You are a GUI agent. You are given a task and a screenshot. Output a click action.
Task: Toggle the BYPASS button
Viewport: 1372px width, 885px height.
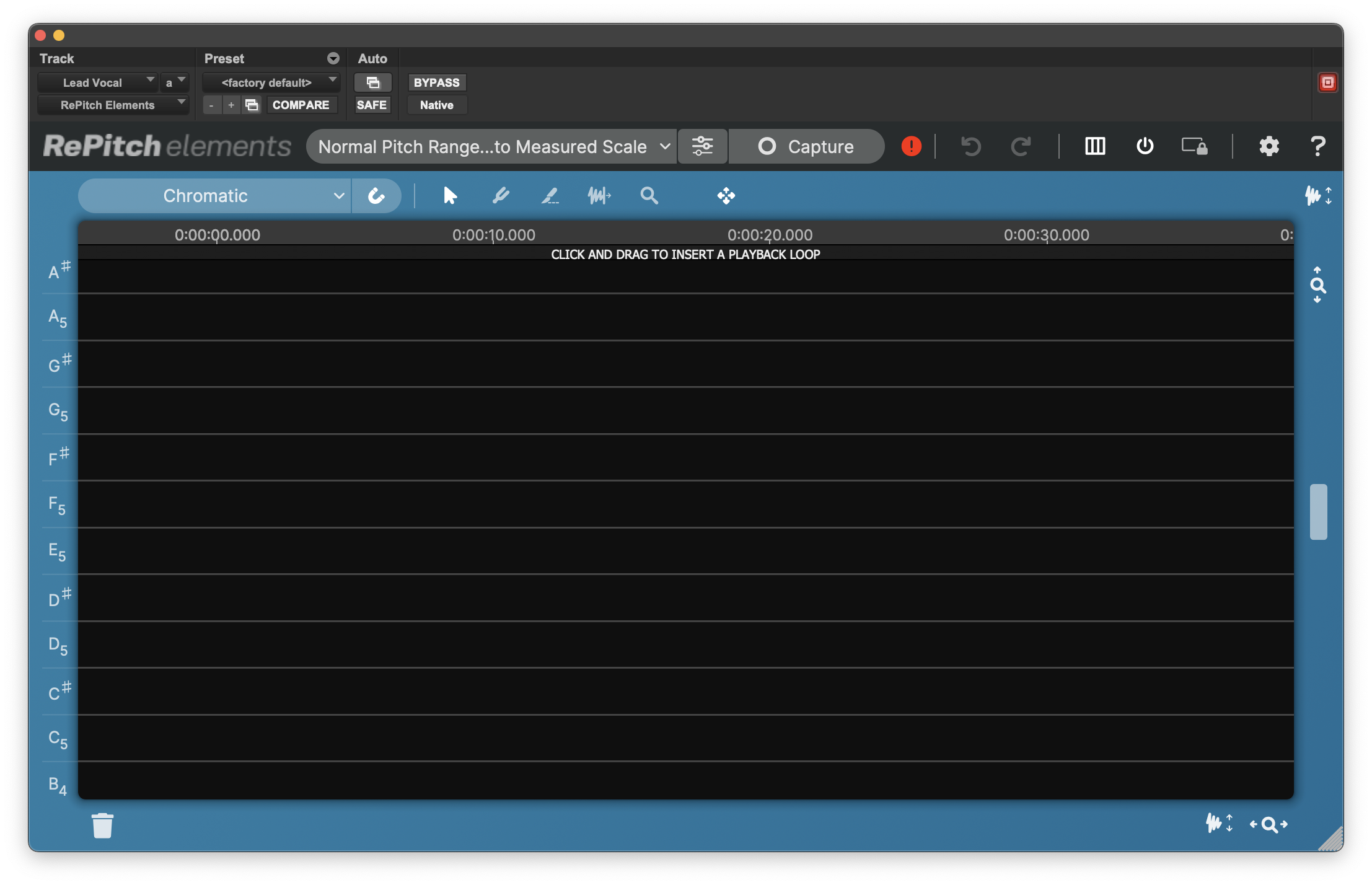click(x=436, y=82)
